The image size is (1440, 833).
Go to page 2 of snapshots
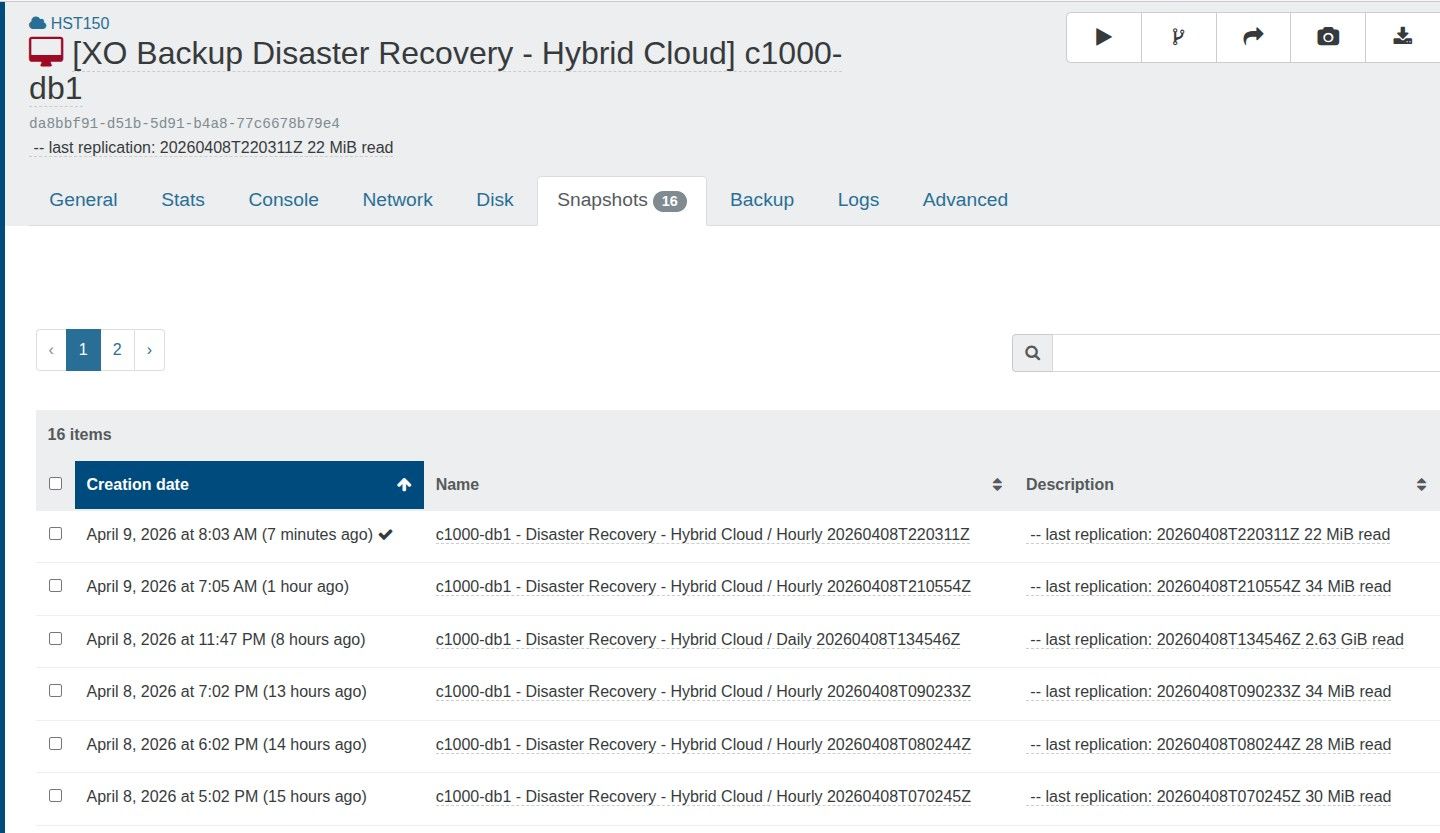click(x=117, y=350)
